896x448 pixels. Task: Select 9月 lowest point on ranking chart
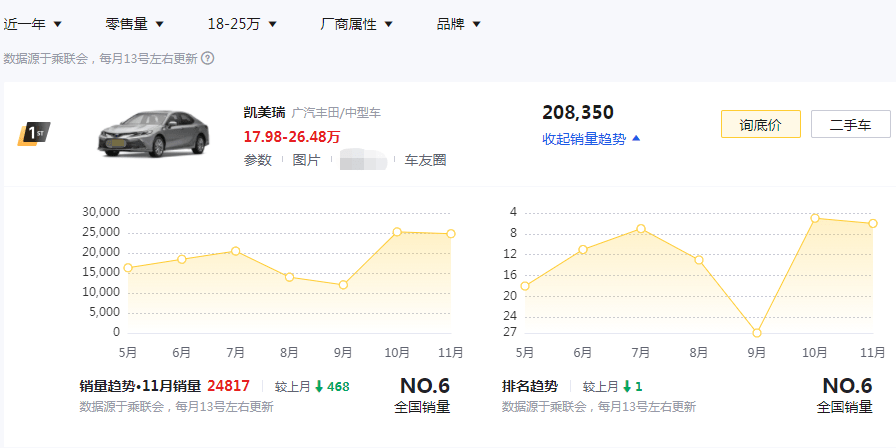(x=757, y=333)
